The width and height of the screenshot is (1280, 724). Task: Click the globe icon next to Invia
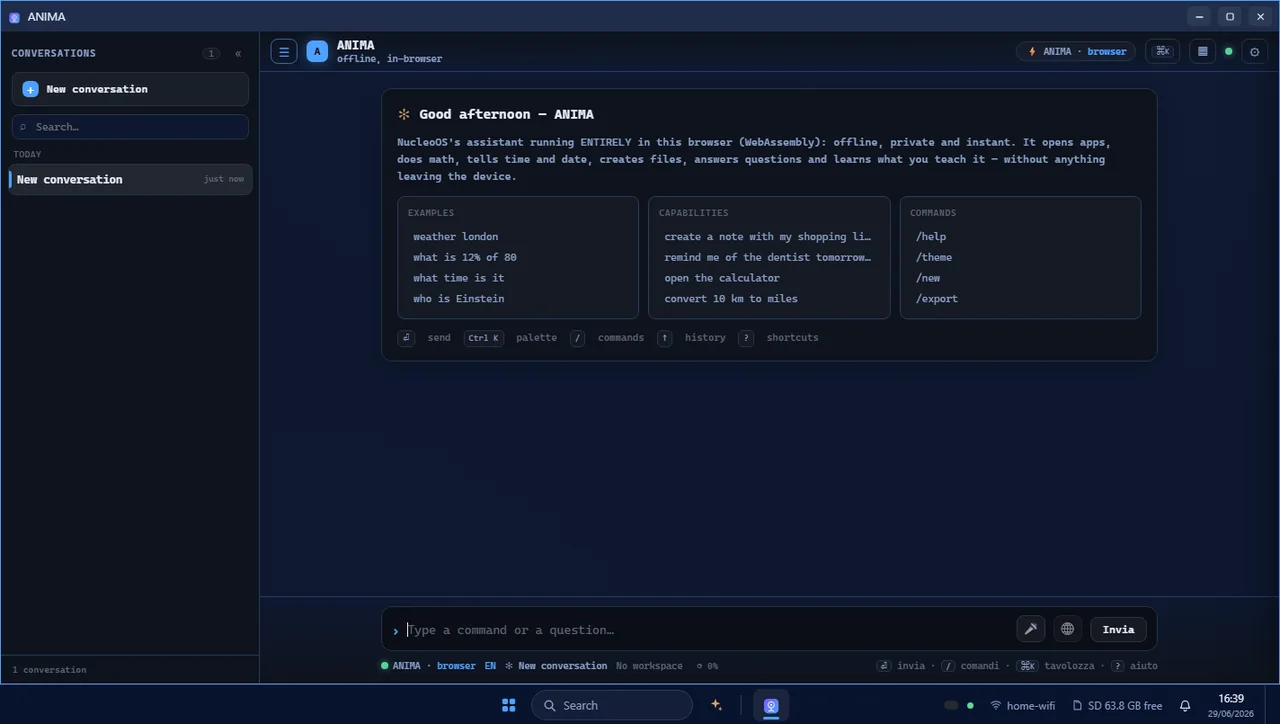coord(1068,629)
